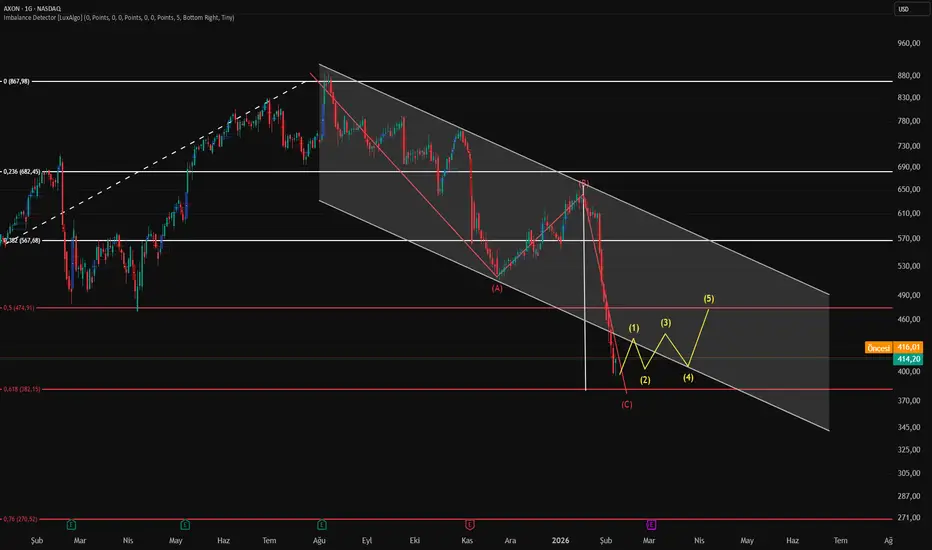
Task: Click the green 414,20 last price tag
Action: pos(908,359)
